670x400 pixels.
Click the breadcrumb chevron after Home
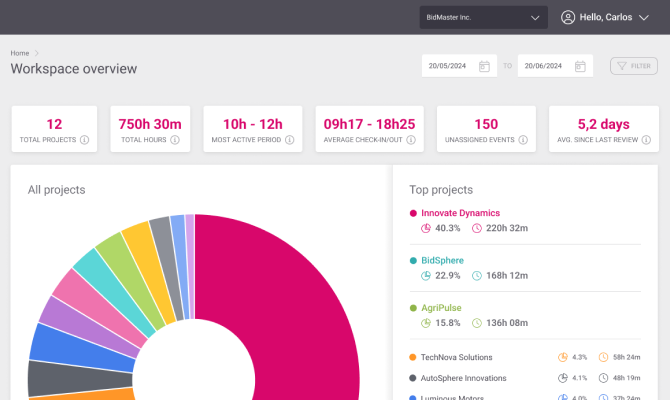pyautogui.click(x=37, y=53)
